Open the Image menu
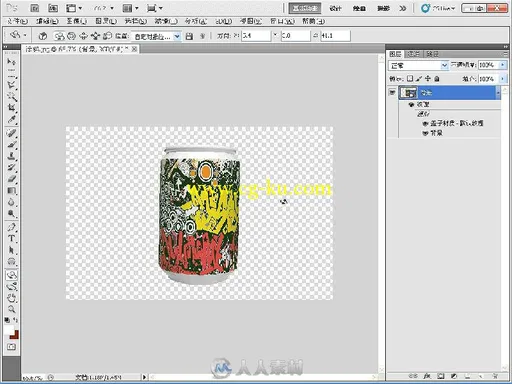 pyautogui.click(x=77, y=21)
